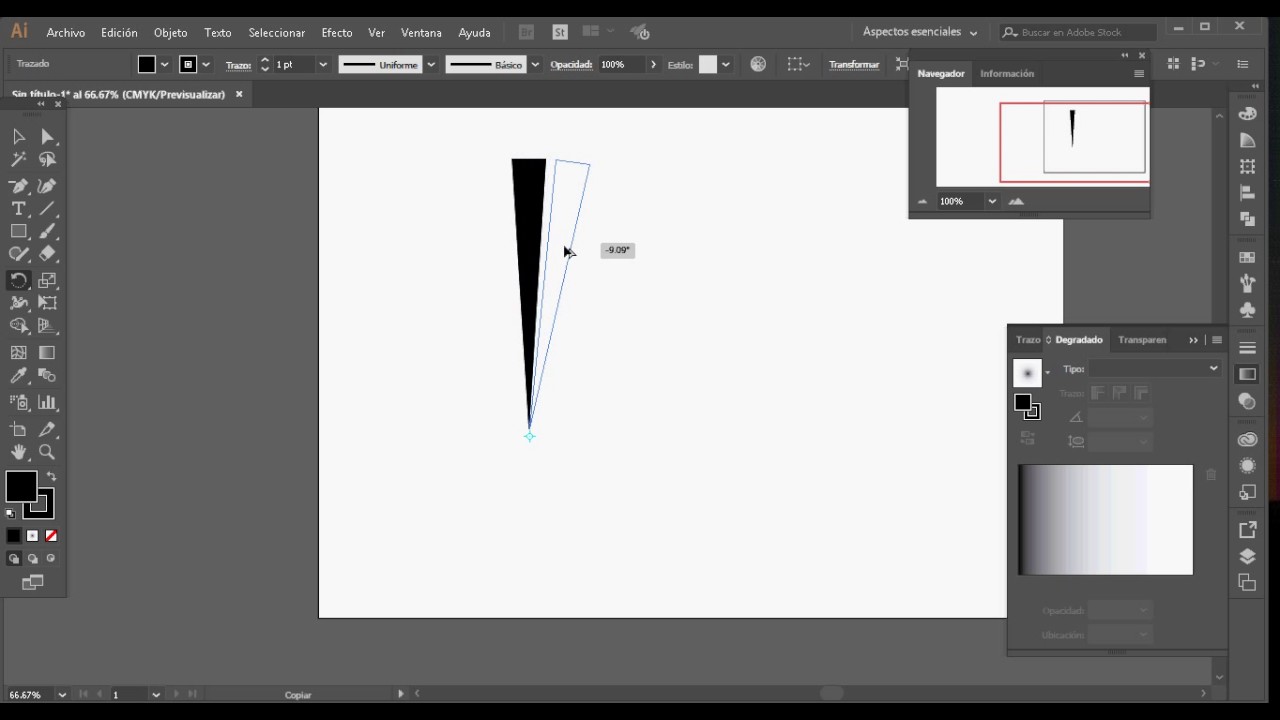Viewport: 1280px width, 720px height.
Task: Select the Blend tool
Action: (x=48, y=376)
